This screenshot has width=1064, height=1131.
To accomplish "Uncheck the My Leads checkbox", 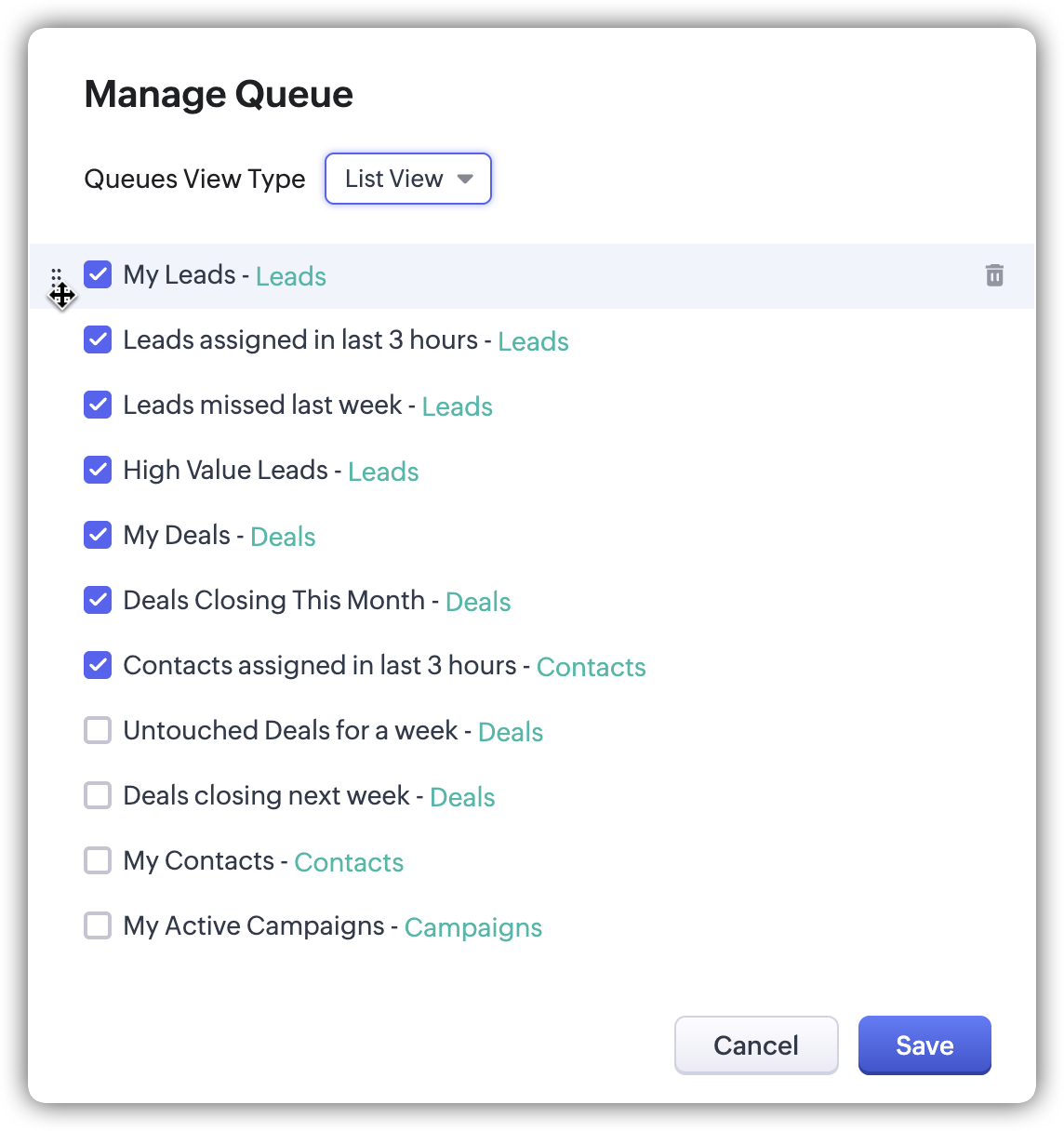I will (98, 274).
